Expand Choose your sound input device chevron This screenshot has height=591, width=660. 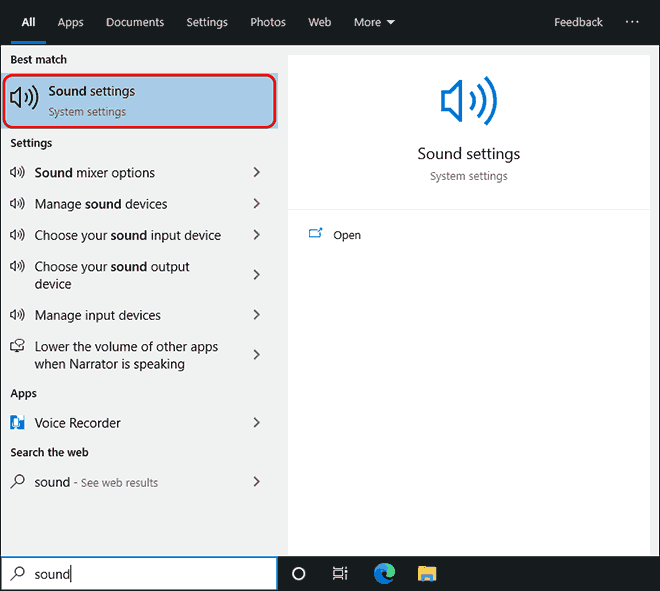256,235
